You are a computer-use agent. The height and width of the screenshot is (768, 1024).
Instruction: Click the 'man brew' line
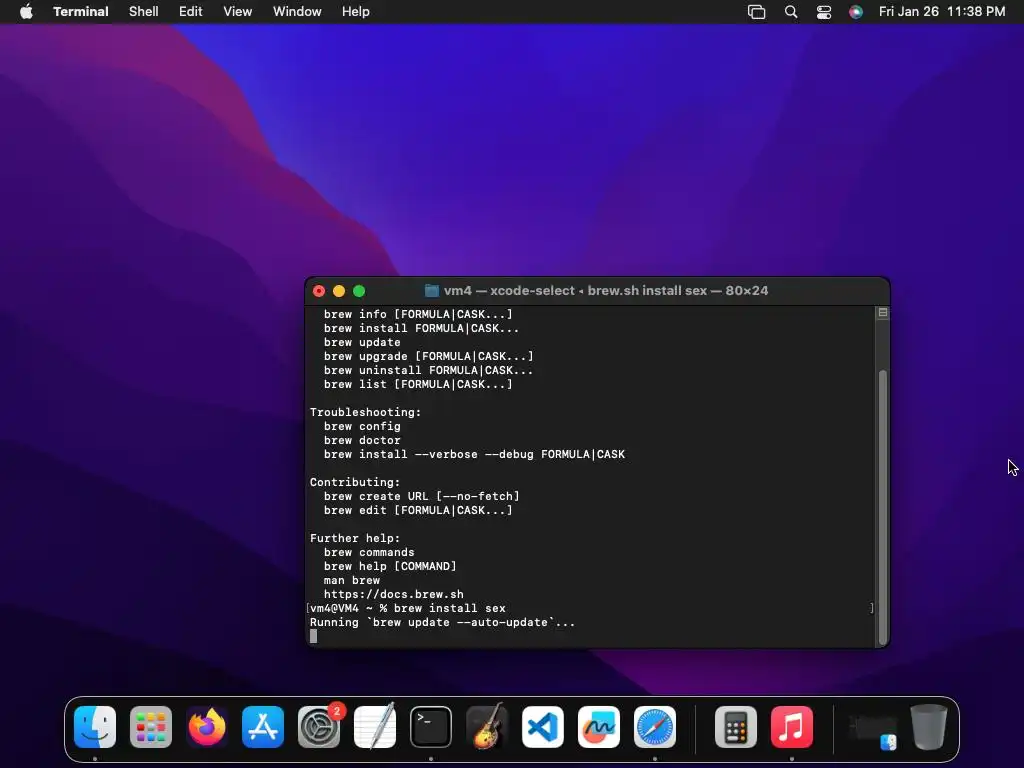(352, 580)
